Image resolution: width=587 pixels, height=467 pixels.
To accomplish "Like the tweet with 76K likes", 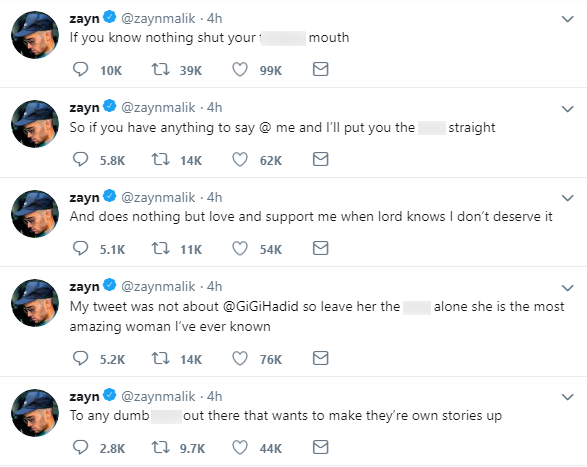I will [x=240, y=358].
